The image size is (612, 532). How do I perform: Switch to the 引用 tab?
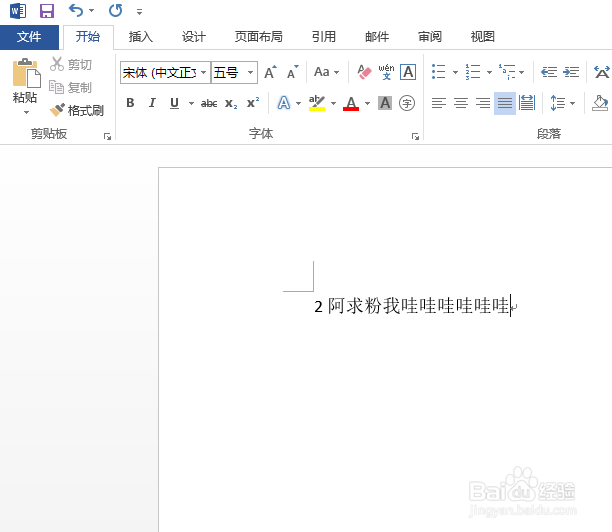pos(324,37)
